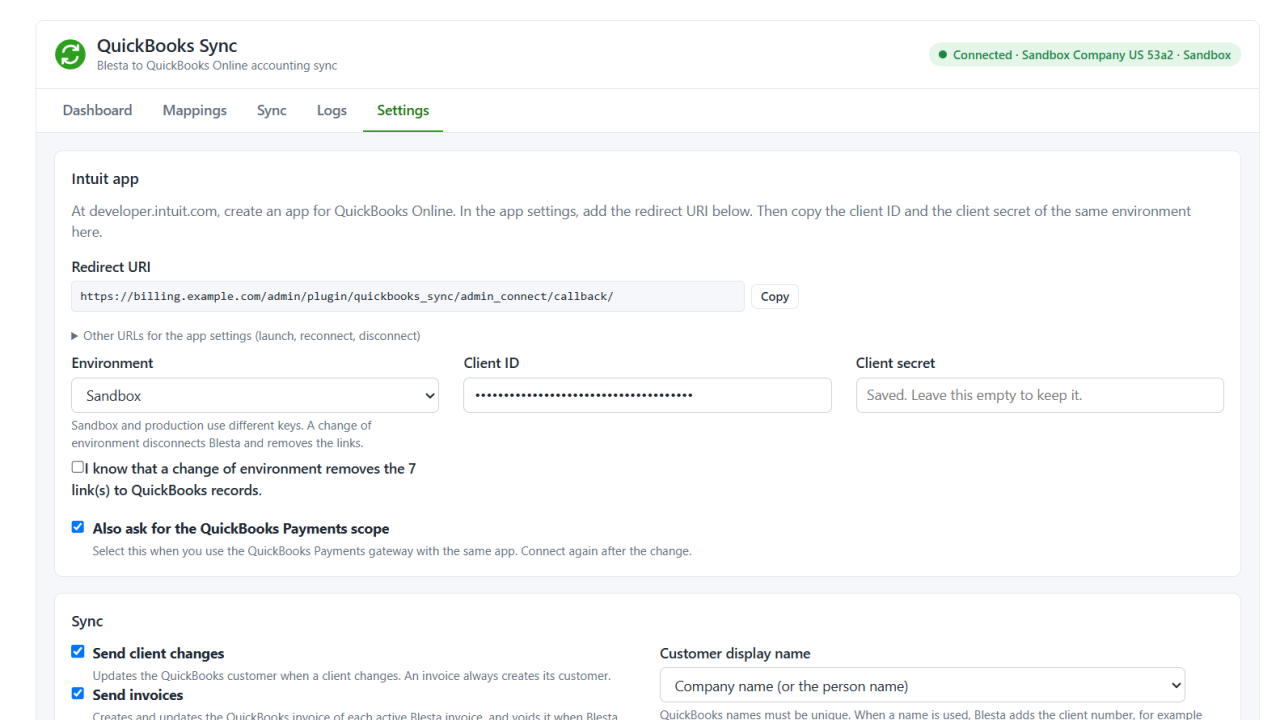Toggle the Send invoices checkbox

[x=78, y=693]
